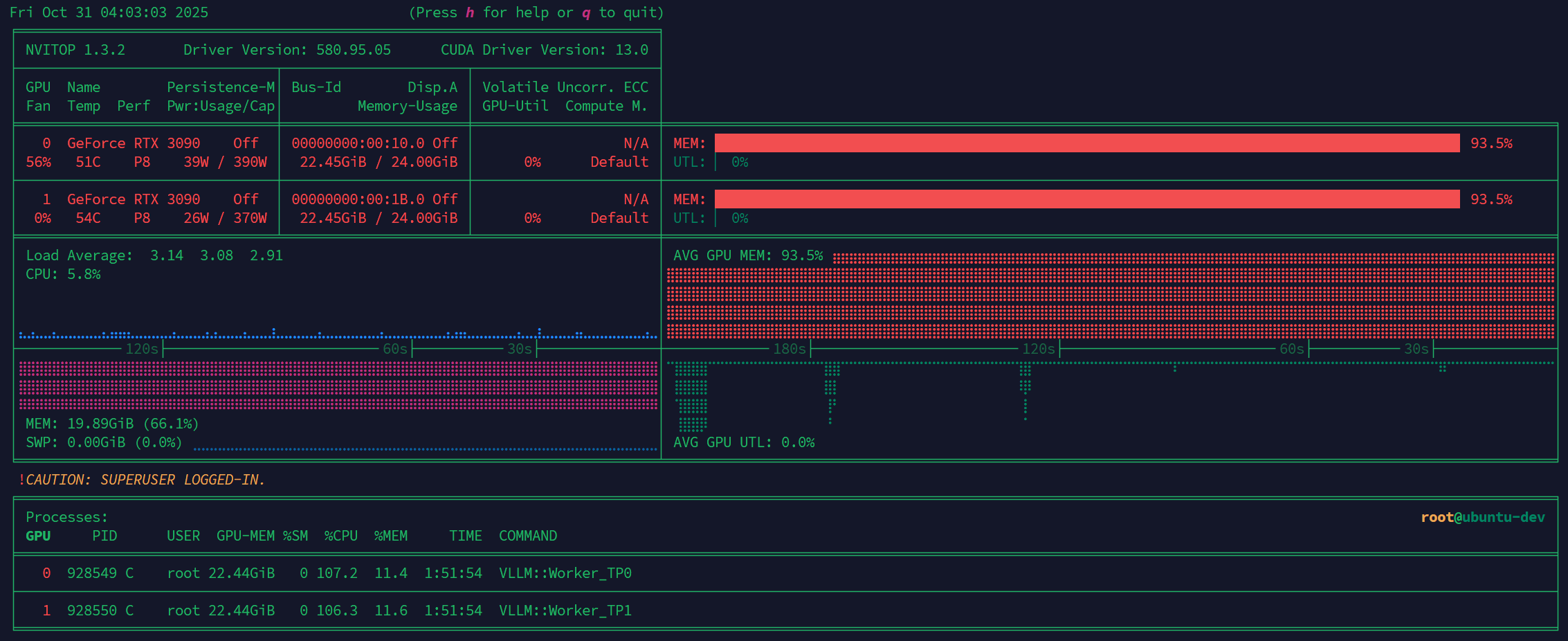1568x641 pixels.
Task: Select the VLLM::Worker_TP0 process row
Action: pyautogui.click(x=785, y=573)
